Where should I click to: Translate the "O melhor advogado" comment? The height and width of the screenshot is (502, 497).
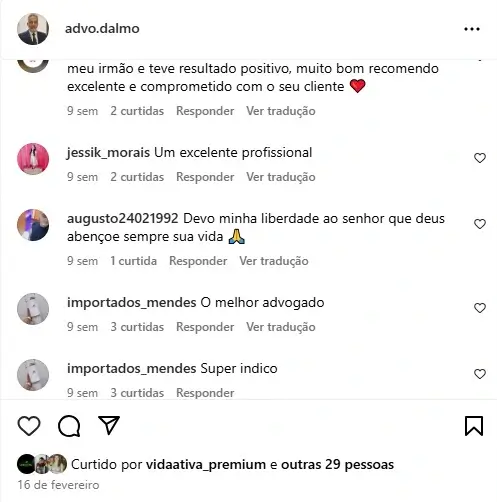[281, 327]
